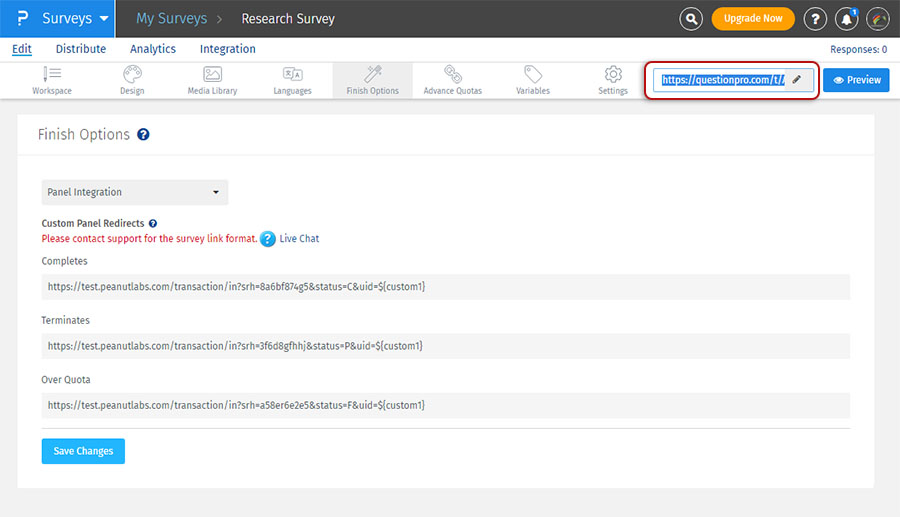Image resolution: width=900 pixels, height=517 pixels.
Task: Click the help icon beside Finish Options
Action: click(x=143, y=134)
